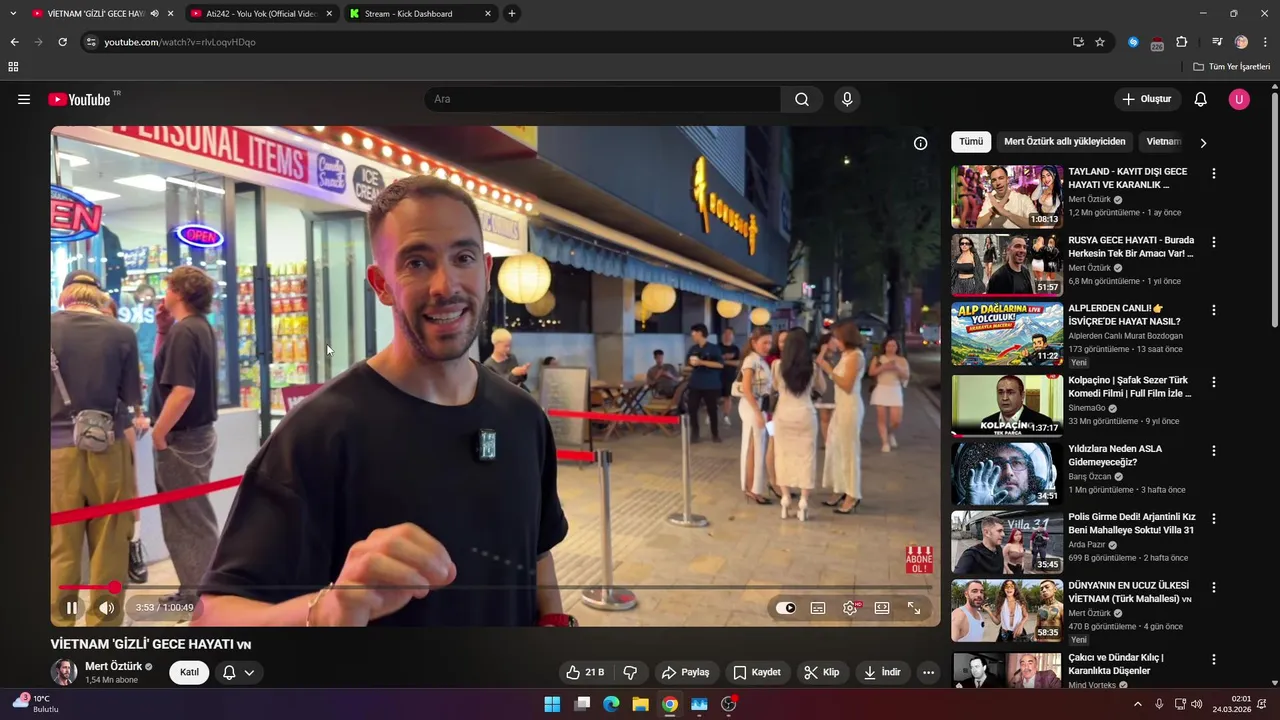Open YouTube notifications bell
Viewport: 1280px width, 720px height.
pos(1201,99)
